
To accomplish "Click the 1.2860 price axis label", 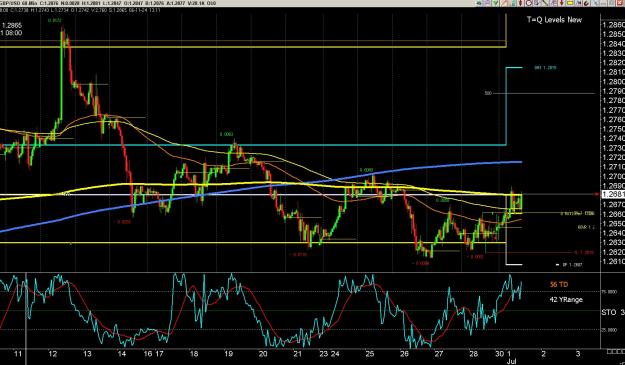I will (614, 25).
